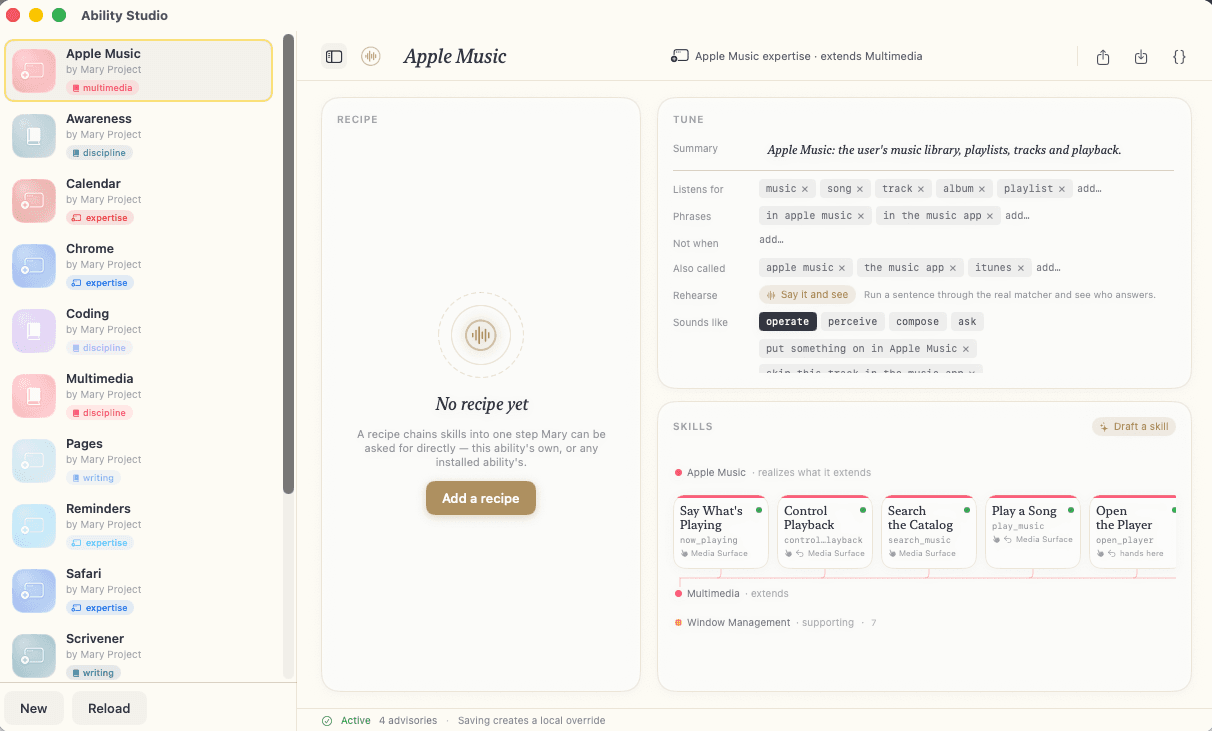Collapse the Apple Music skills group
Viewport: 1212px width, 731px height.
click(x=773, y=473)
